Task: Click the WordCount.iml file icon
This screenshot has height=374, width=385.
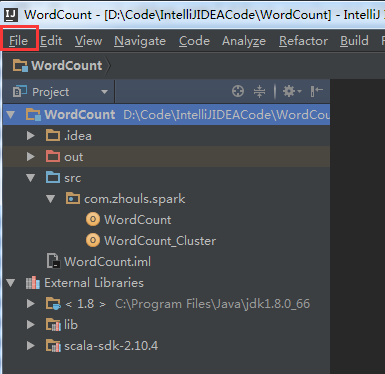Action: click(x=54, y=261)
